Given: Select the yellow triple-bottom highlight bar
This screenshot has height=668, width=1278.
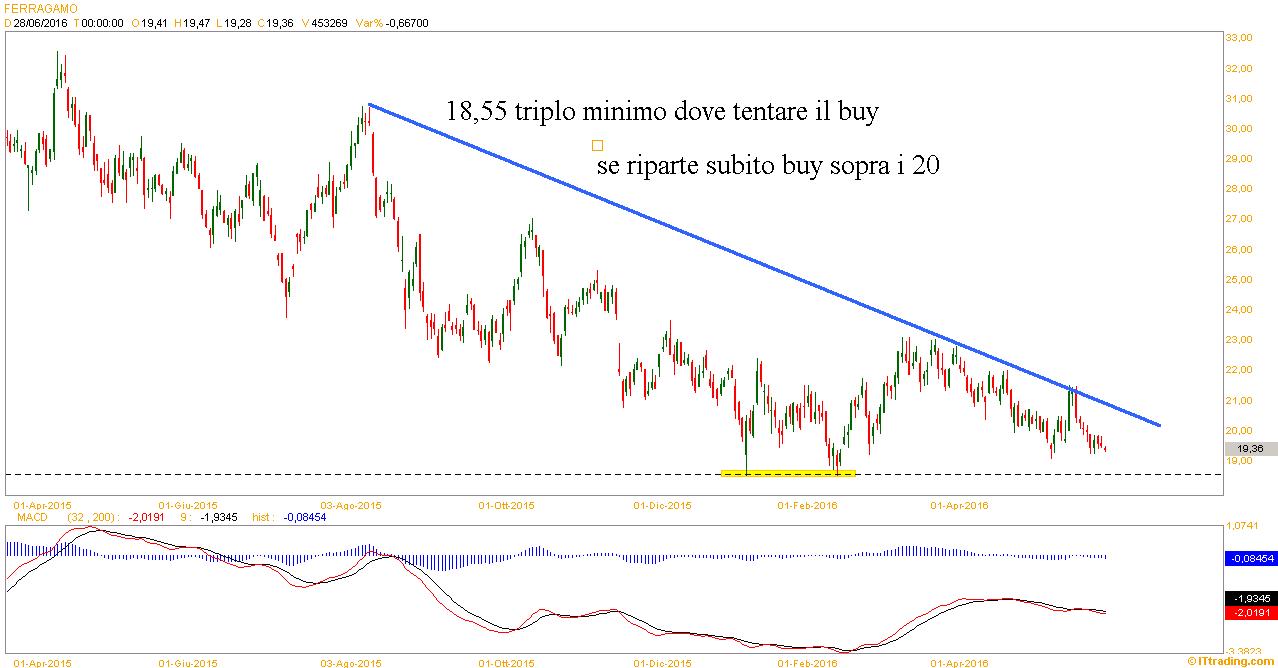Looking at the screenshot, I should [x=788, y=473].
